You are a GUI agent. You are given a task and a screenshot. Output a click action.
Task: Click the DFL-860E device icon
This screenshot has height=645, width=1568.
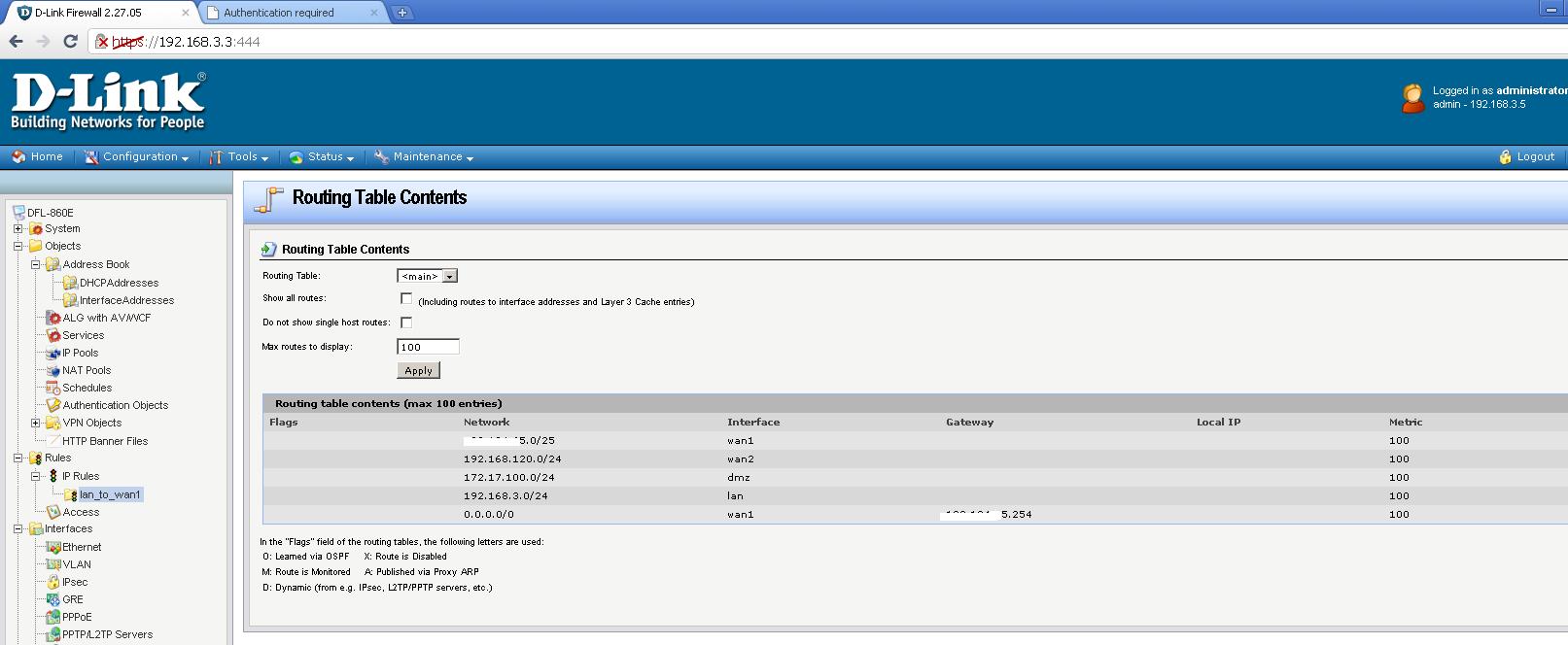pyautogui.click(x=18, y=212)
